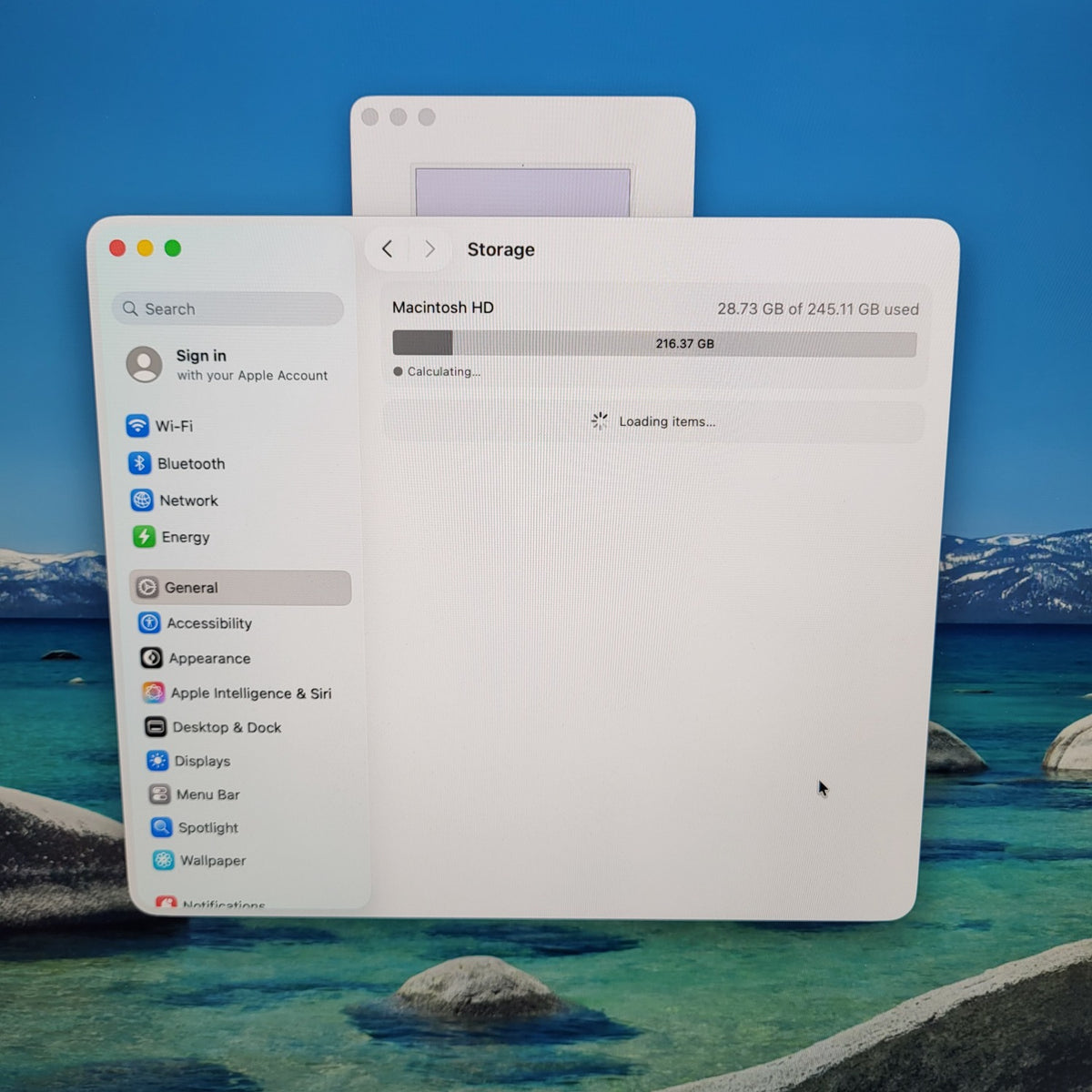
Task: Choose Appearance label in the sidebar
Action: [x=209, y=658]
